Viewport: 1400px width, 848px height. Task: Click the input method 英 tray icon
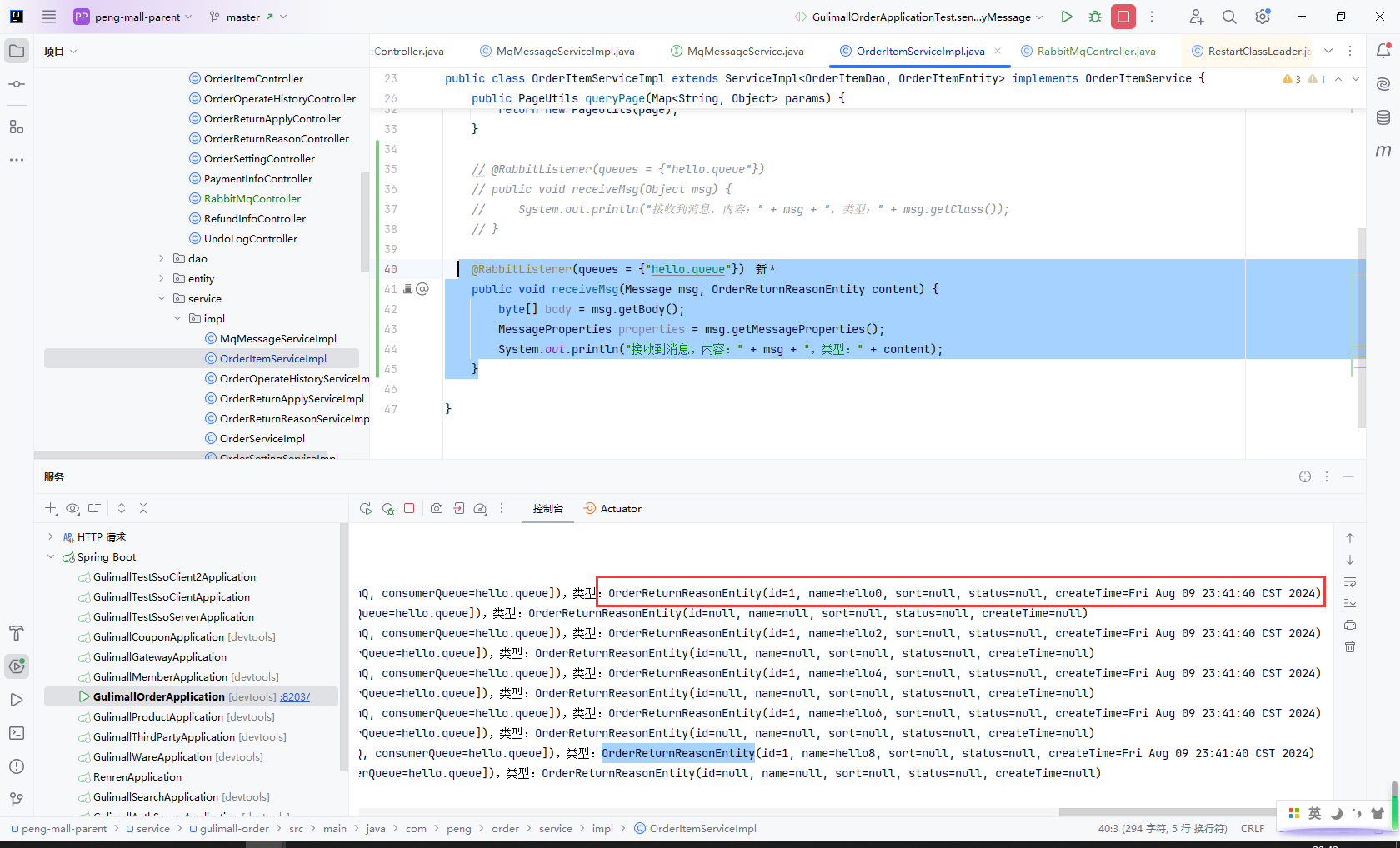(1314, 813)
